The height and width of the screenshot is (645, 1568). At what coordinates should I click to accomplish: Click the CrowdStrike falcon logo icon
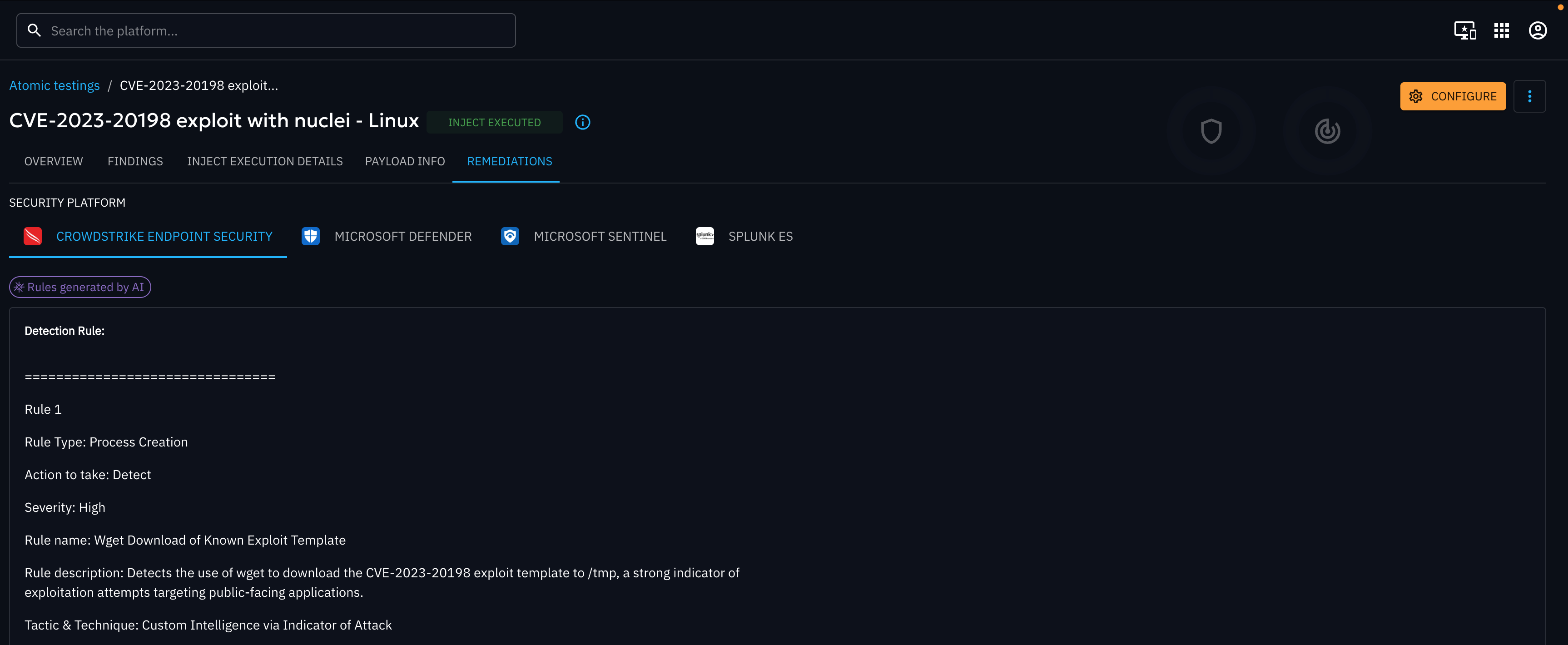pos(33,236)
